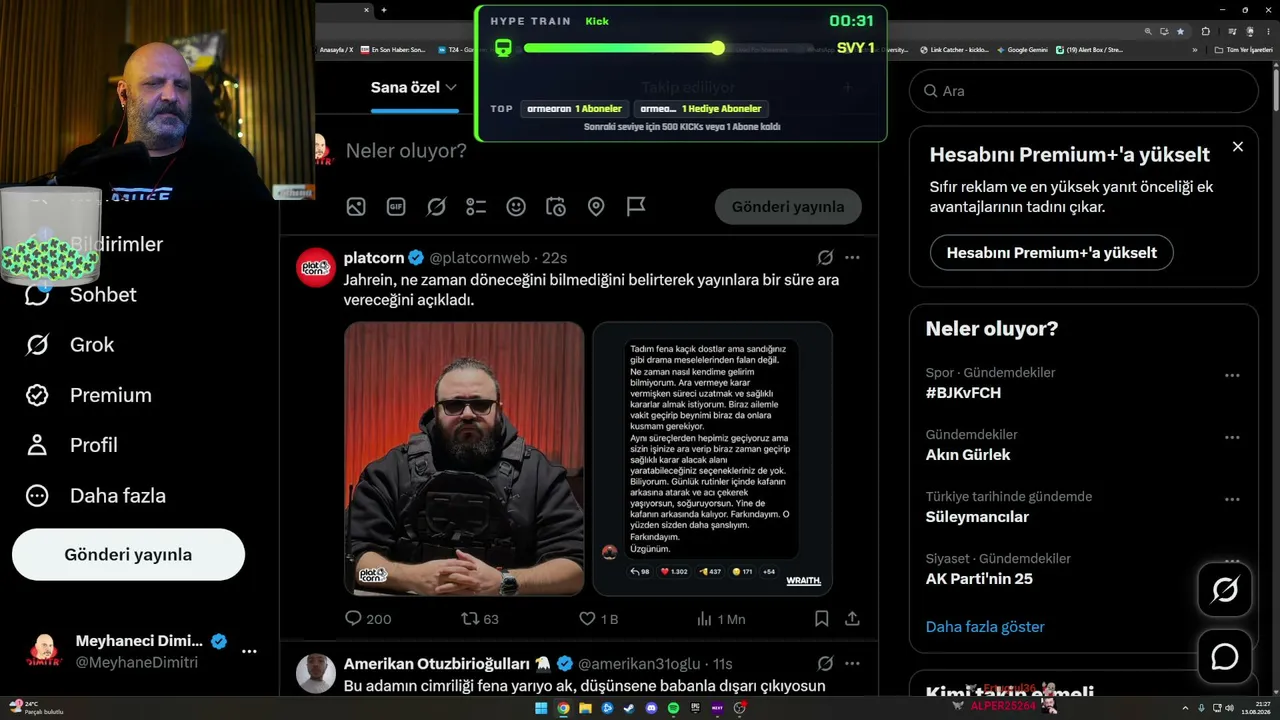This screenshot has height=720, width=1280.
Task: Open more options on platcorn post
Action: 852,257
